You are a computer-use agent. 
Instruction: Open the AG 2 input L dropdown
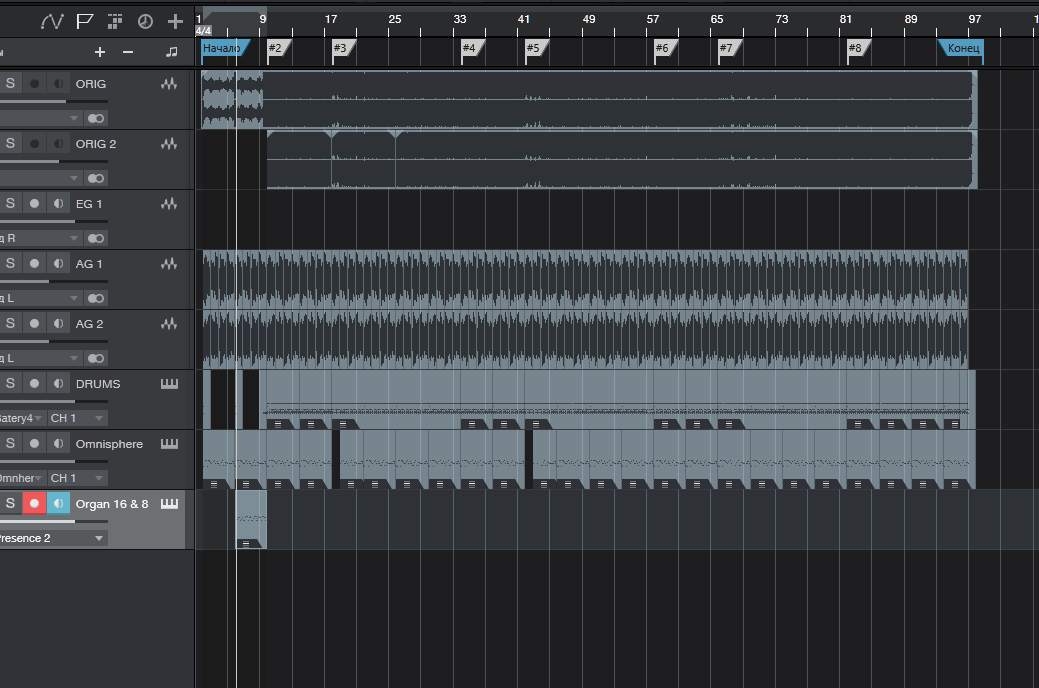tap(40, 358)
